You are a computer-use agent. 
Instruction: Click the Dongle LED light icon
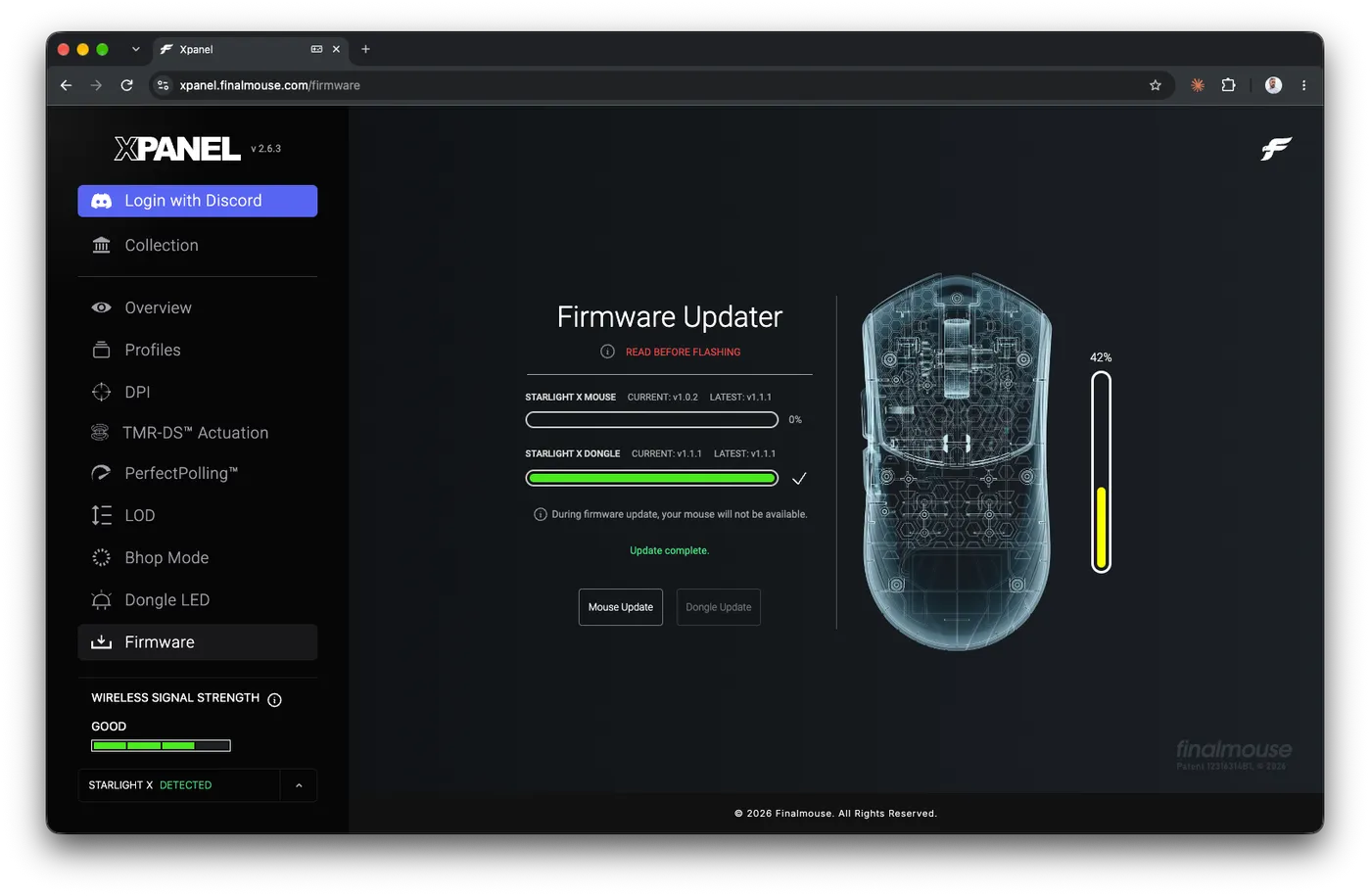coord(101,599)
